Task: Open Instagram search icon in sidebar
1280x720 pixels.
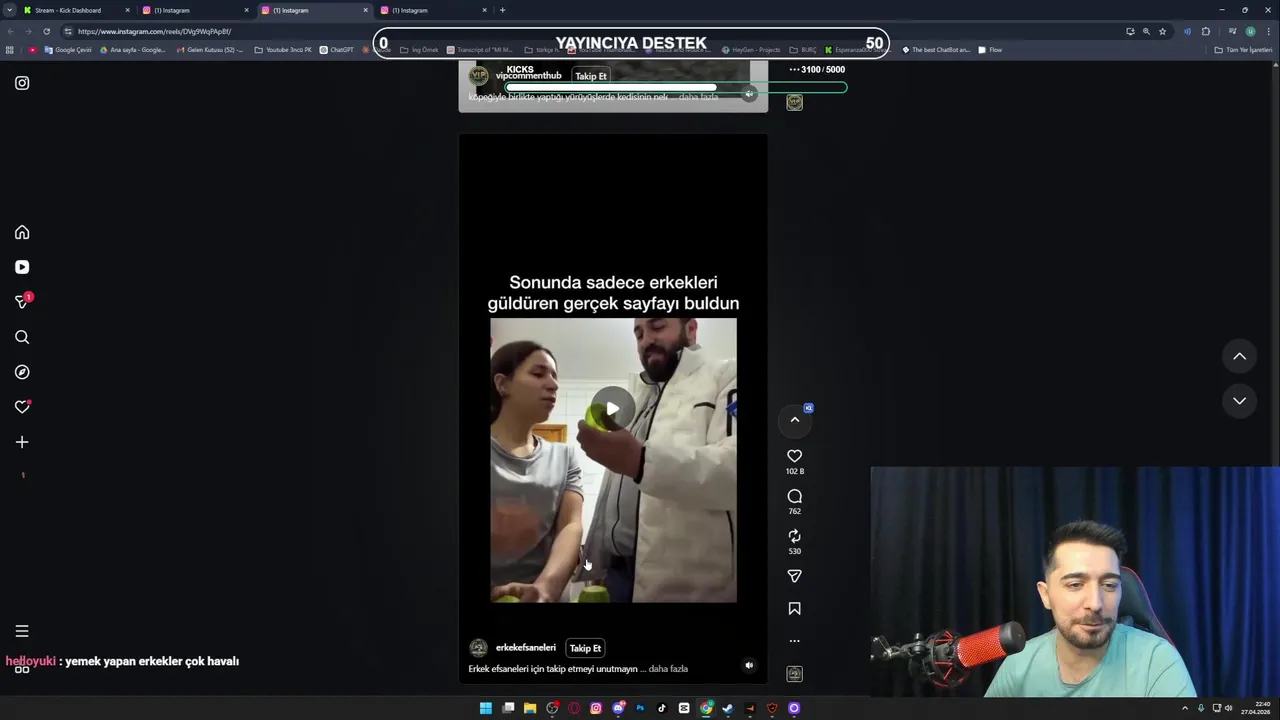Action: pos(22,337)
